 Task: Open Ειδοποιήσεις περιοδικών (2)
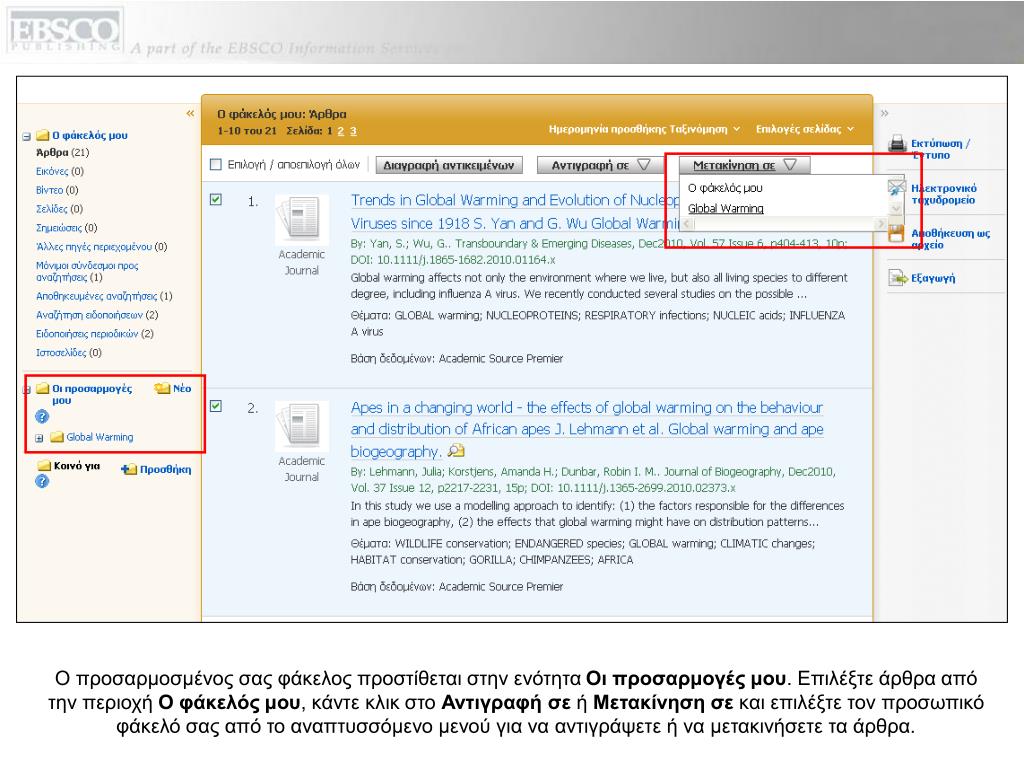(94, 334)
